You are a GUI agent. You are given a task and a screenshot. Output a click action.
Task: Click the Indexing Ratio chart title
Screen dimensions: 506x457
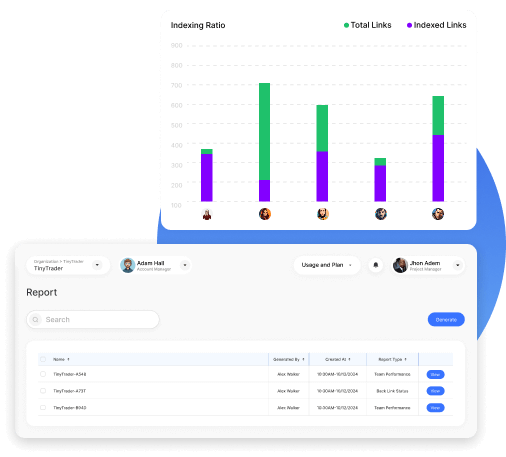point(198,25)
